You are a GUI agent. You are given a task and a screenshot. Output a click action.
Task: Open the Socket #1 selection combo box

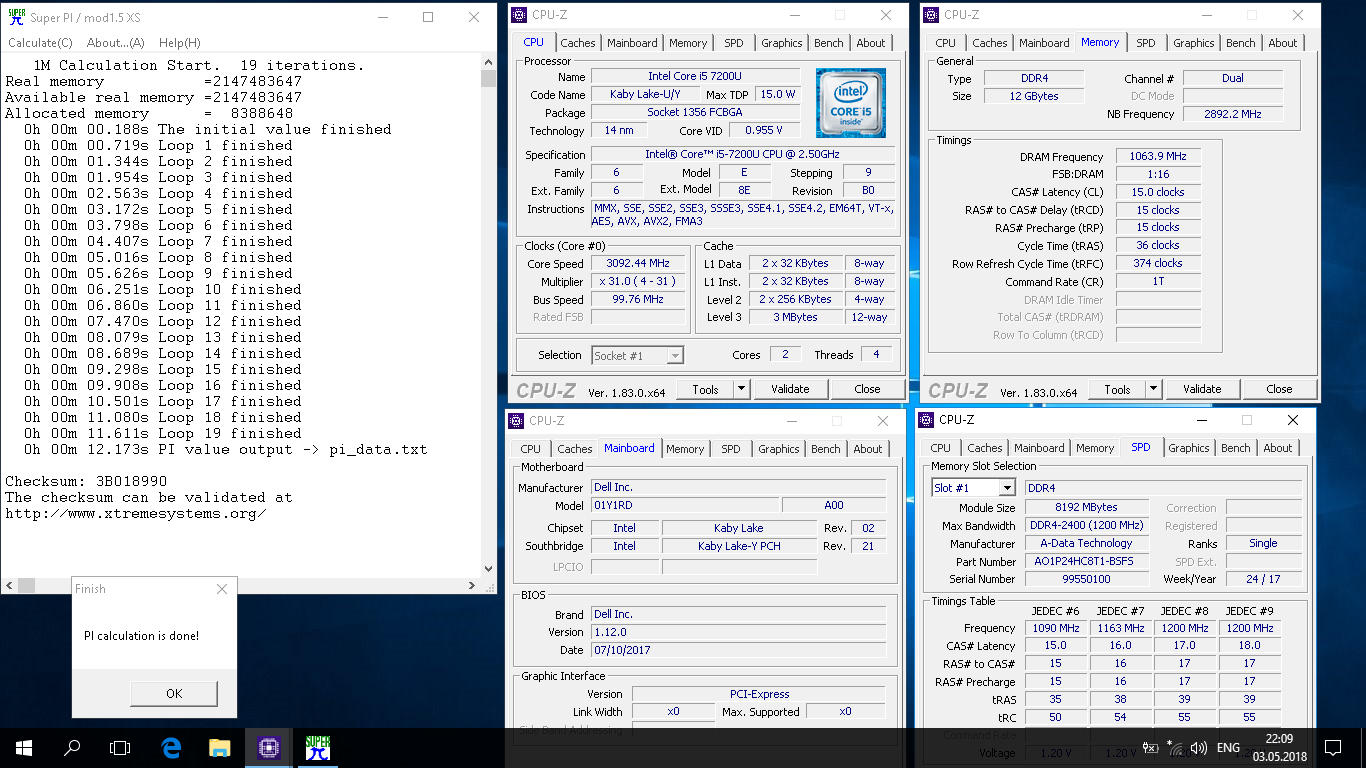637,355
